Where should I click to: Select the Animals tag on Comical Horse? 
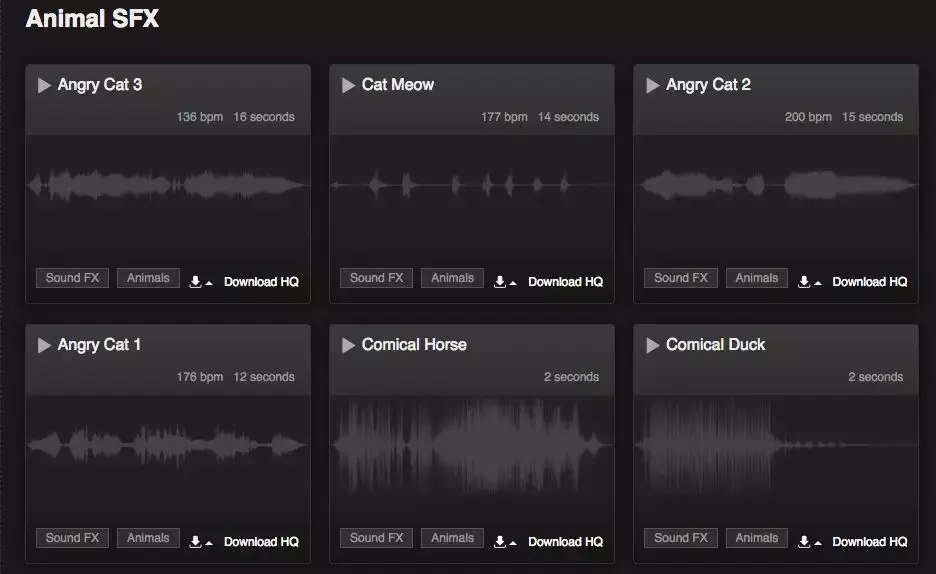click(452, 538)
